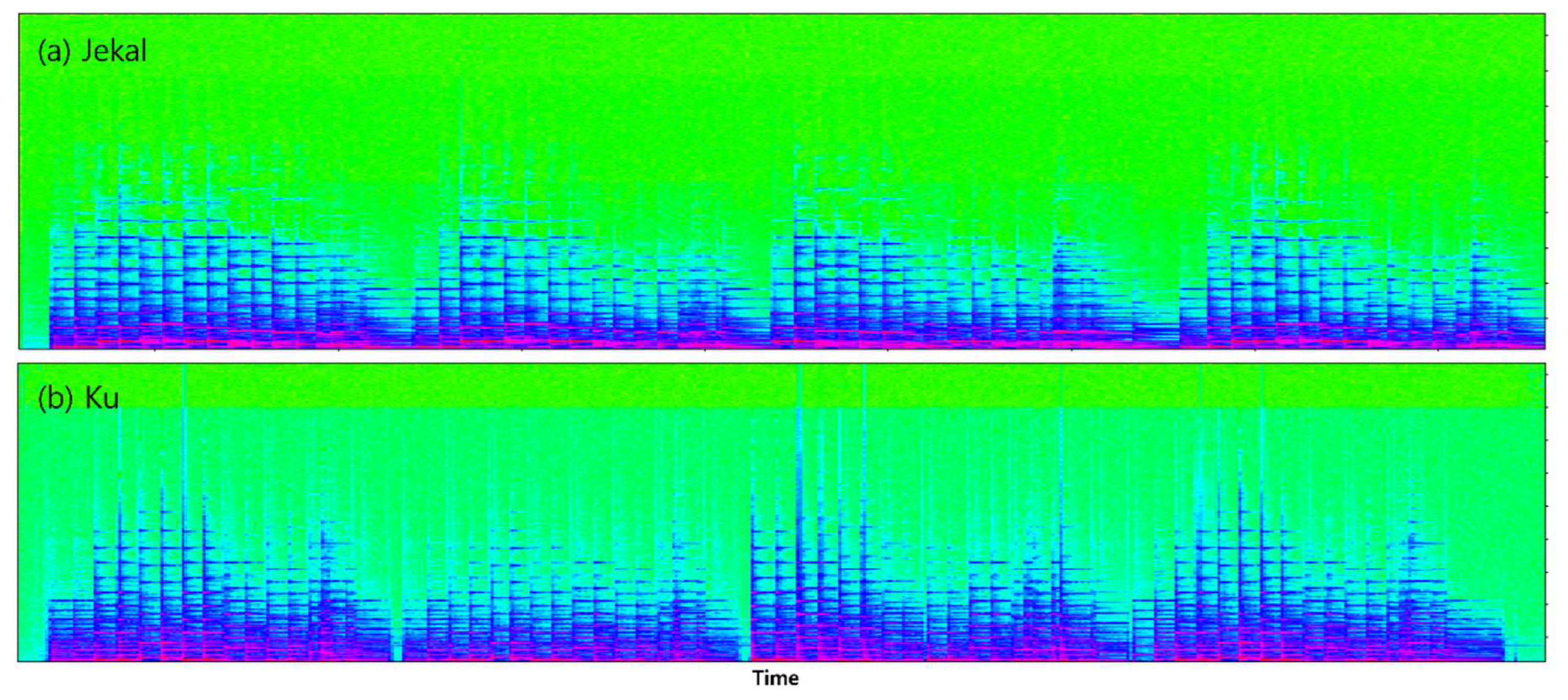
Task: Click the "(a) Jekal" panel label
Action: point(92,51)
